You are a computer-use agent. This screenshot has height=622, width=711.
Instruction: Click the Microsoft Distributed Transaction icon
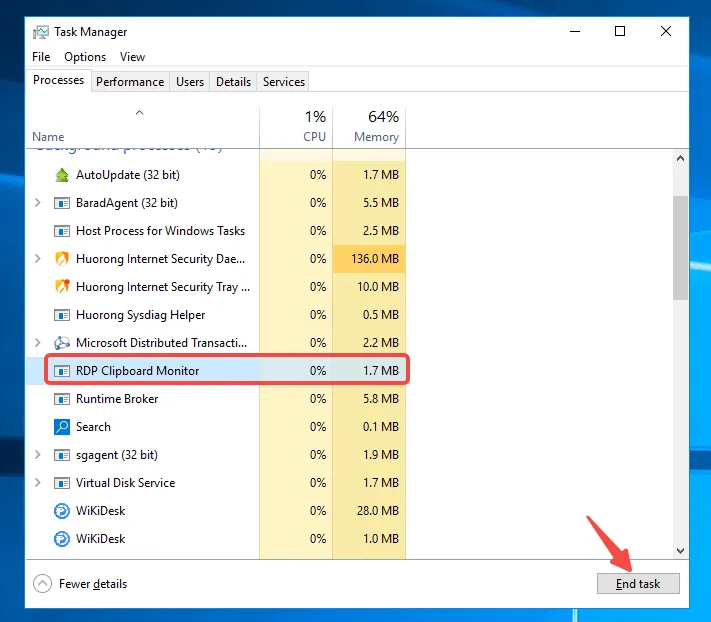click(62, 343)
